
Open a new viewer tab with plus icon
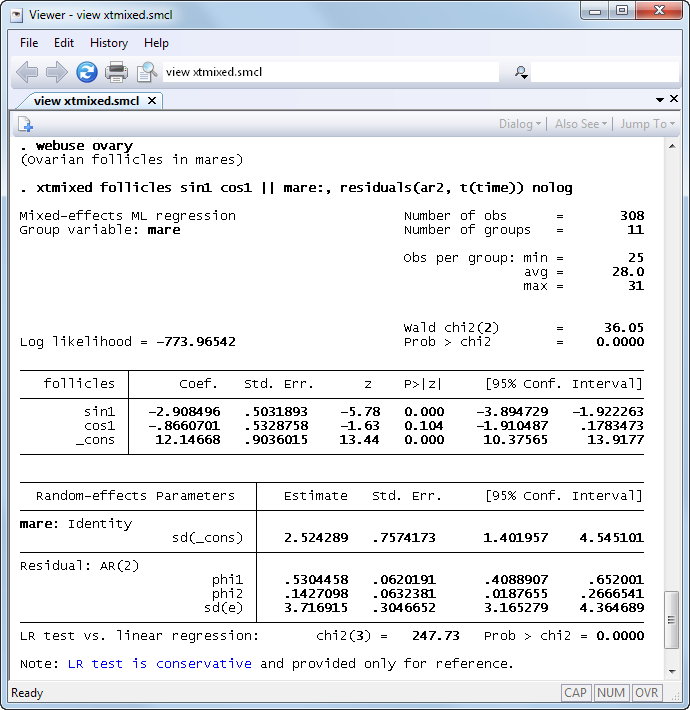click(x=25, y=124)
